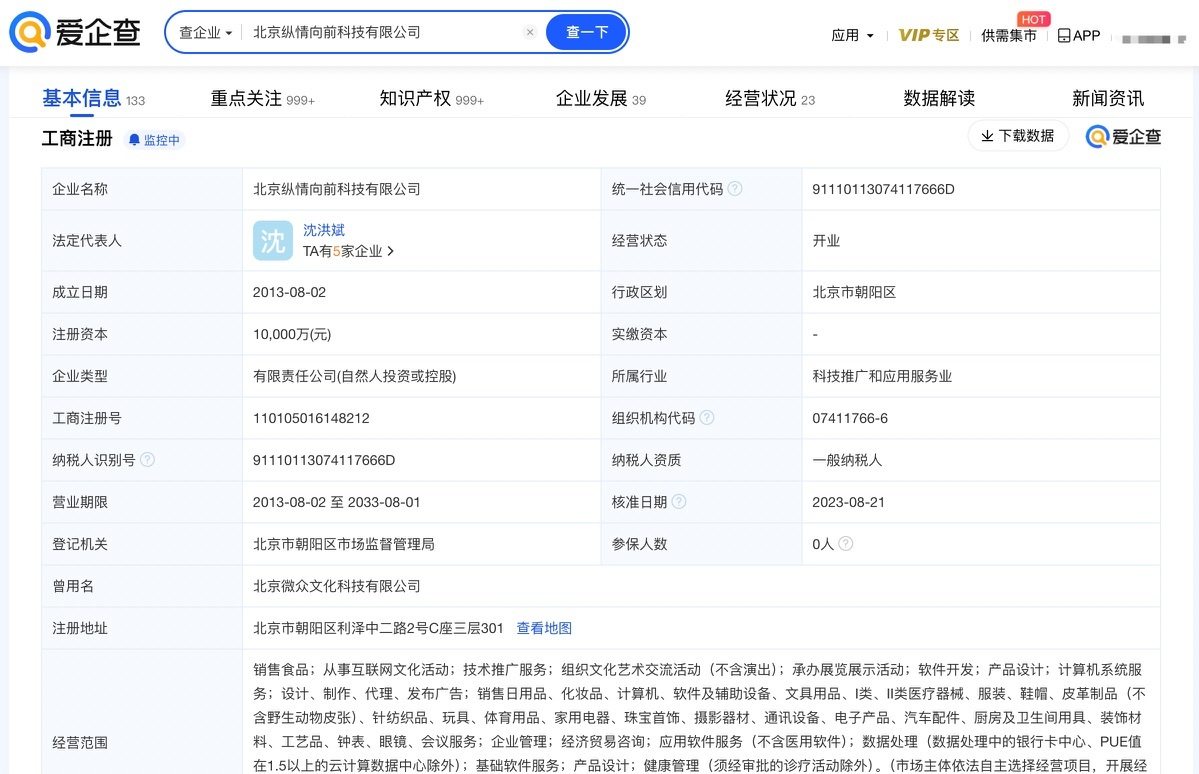Viewport: 1199px width, 774px height.
Task: Click the business term 2013-08-02 至 2033-08-01
Action: pyautogui.click(x=336, y=502)
